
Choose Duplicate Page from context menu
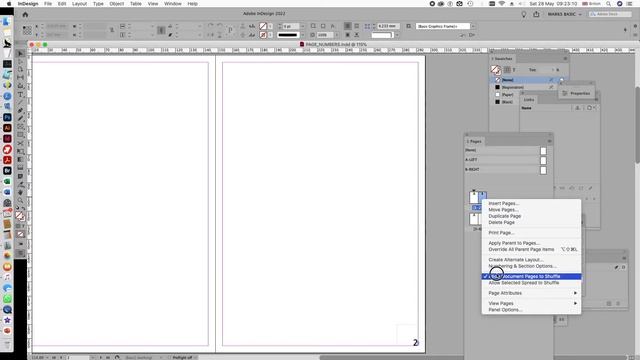click(x=531, y=216)
